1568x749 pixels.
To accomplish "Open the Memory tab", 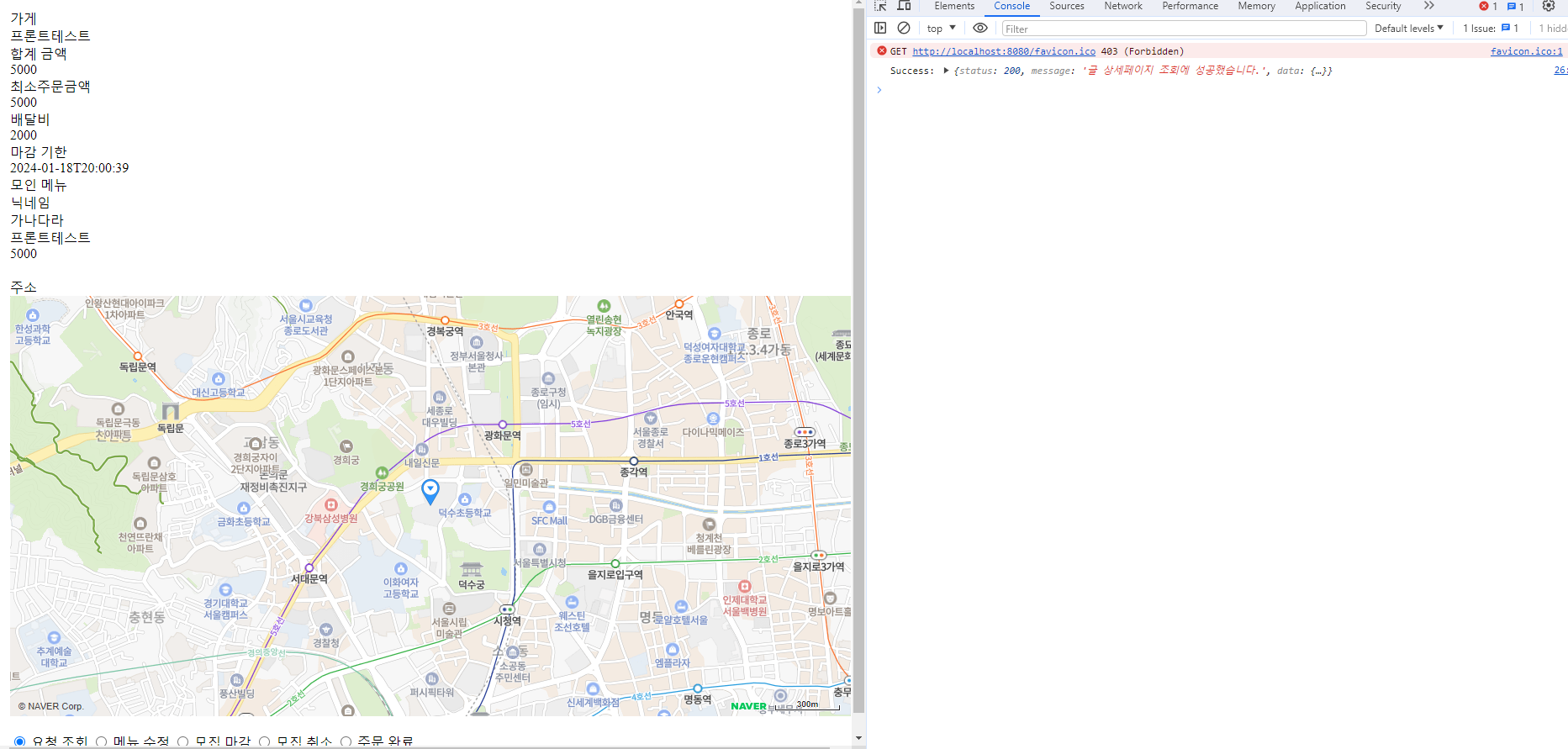I will coord(1256,6).
